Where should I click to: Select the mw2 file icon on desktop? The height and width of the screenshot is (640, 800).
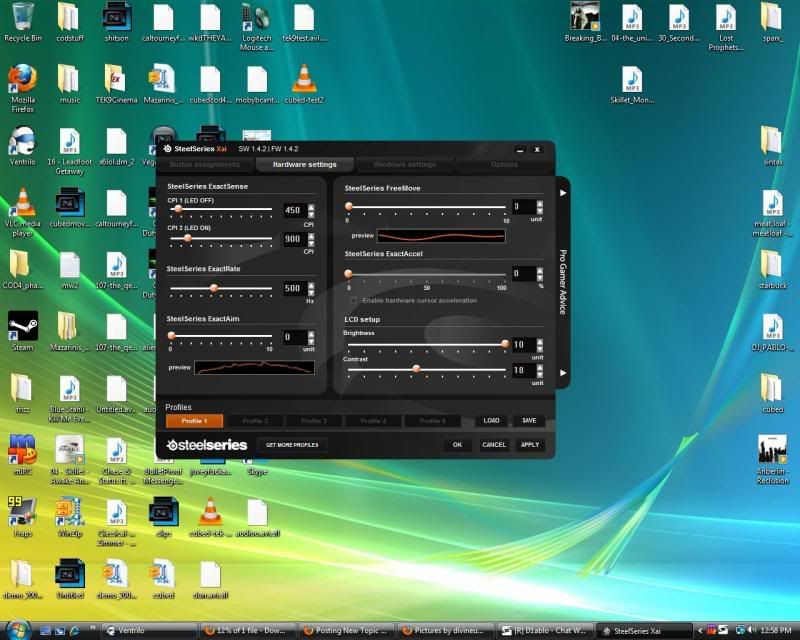[69, 270]
